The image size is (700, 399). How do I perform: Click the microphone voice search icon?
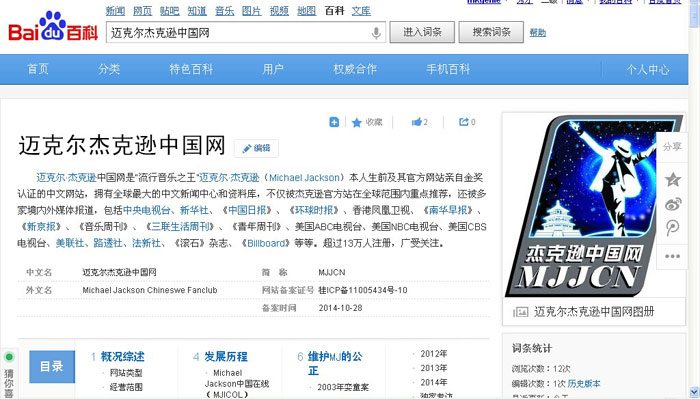click(376, 33)
